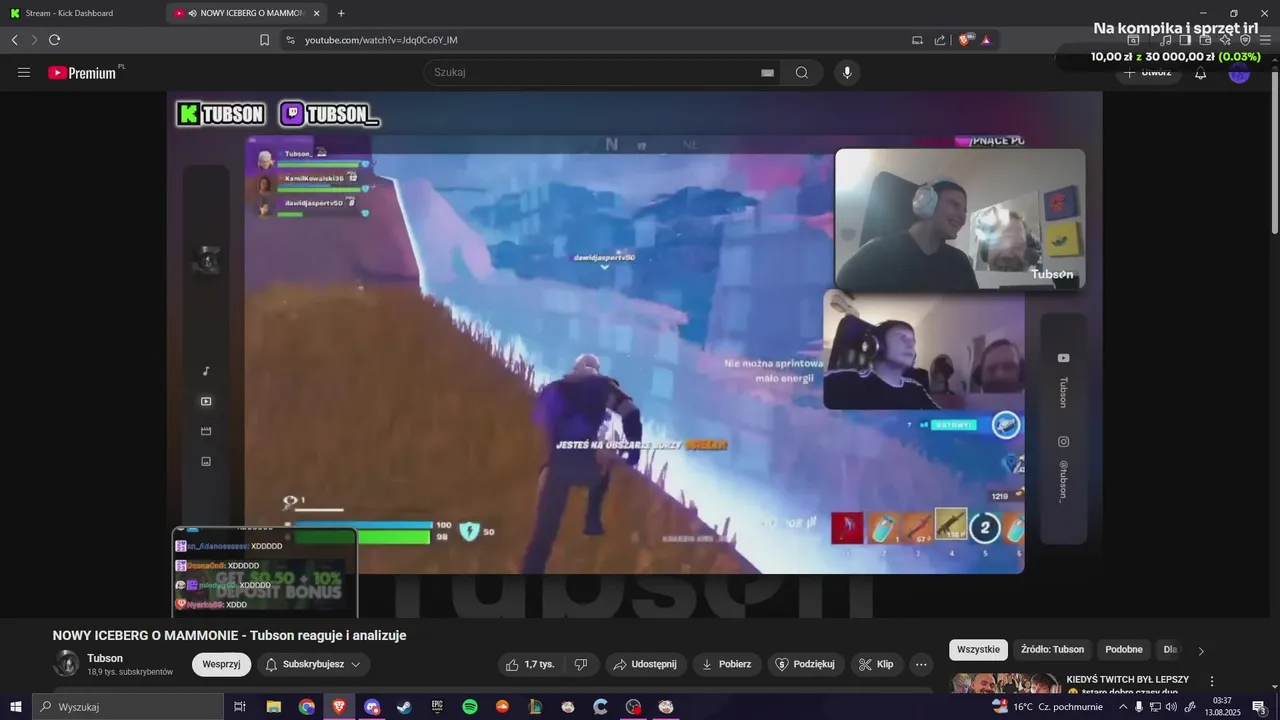Go to YouTube home via Premium logo
Image resolution: width=1280 pixels, height=720 pixels.
[x=86, y=72]
